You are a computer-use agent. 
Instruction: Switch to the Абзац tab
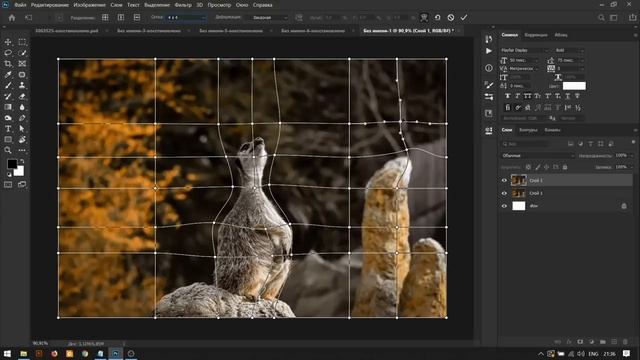coord(561,35)
